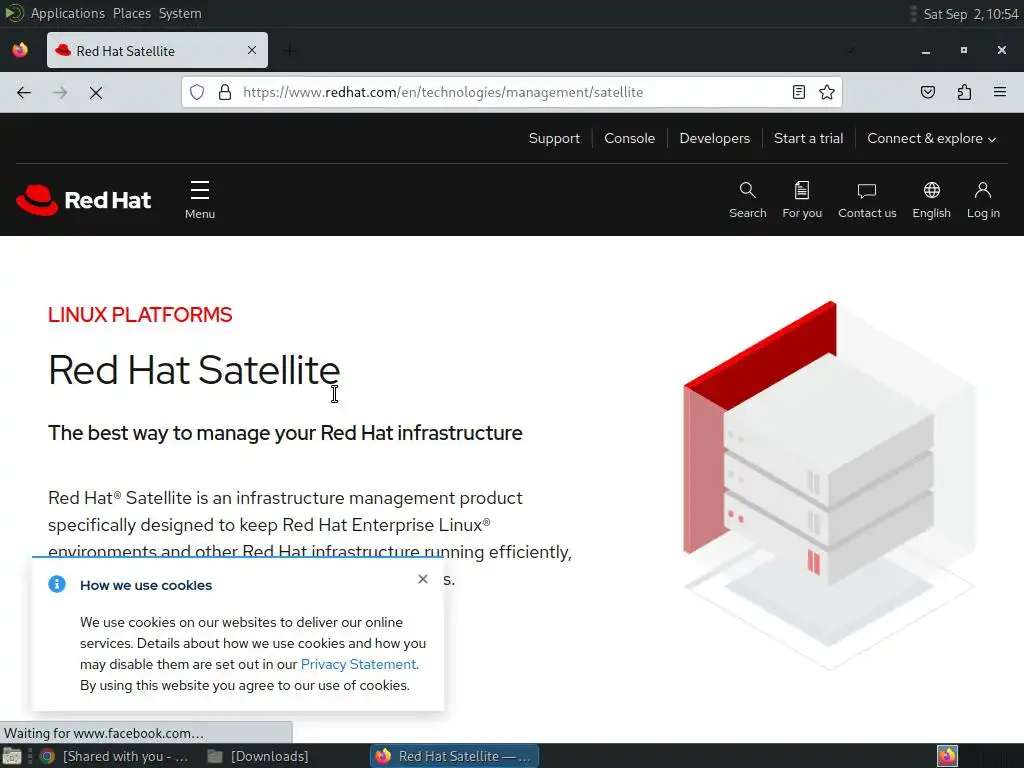Open the Red Hat site Menu icon
Viewport: 1024px width, 768px height.
(x=200, y=200)
